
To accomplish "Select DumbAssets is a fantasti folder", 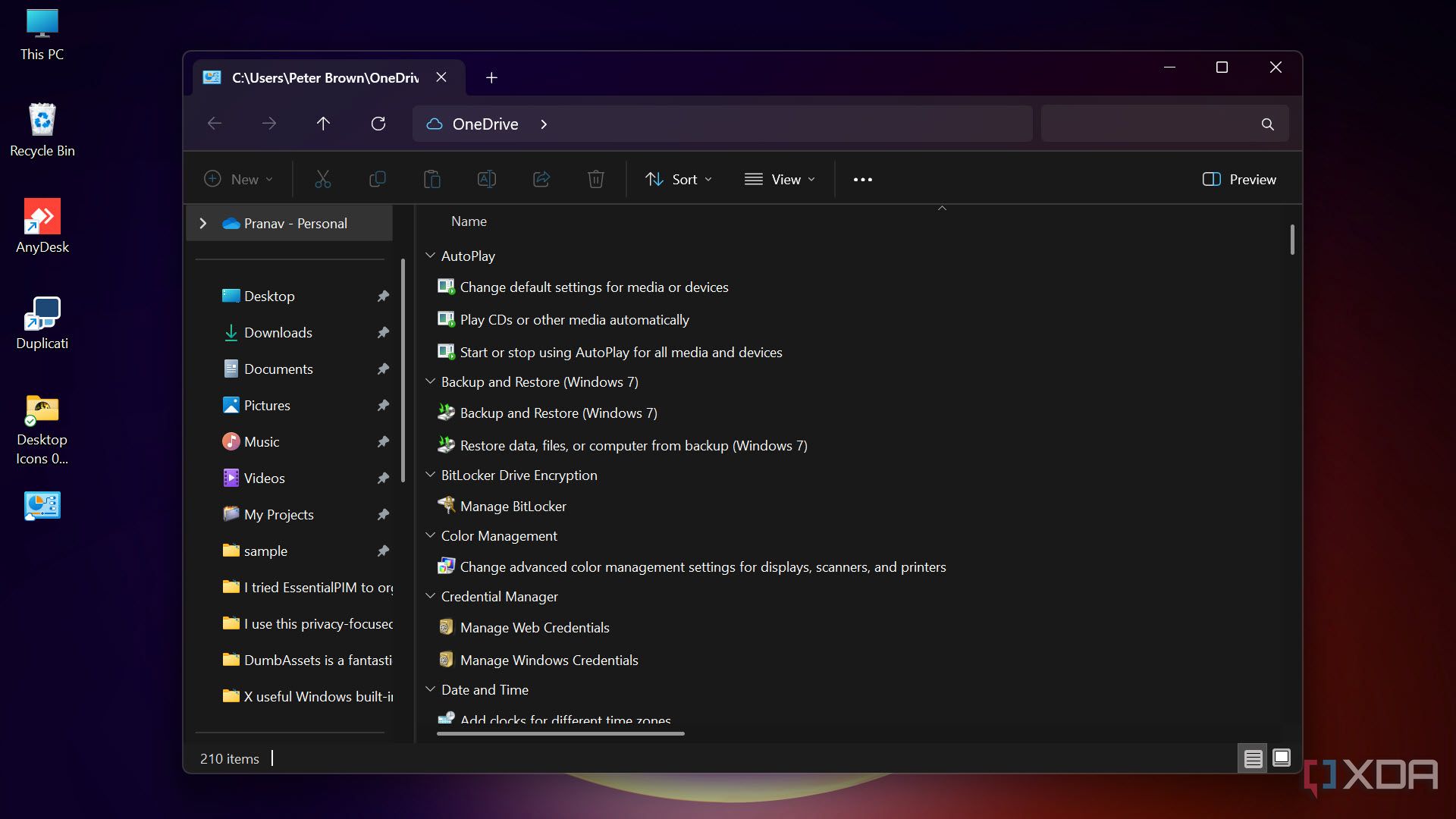I will click(307, 661).
